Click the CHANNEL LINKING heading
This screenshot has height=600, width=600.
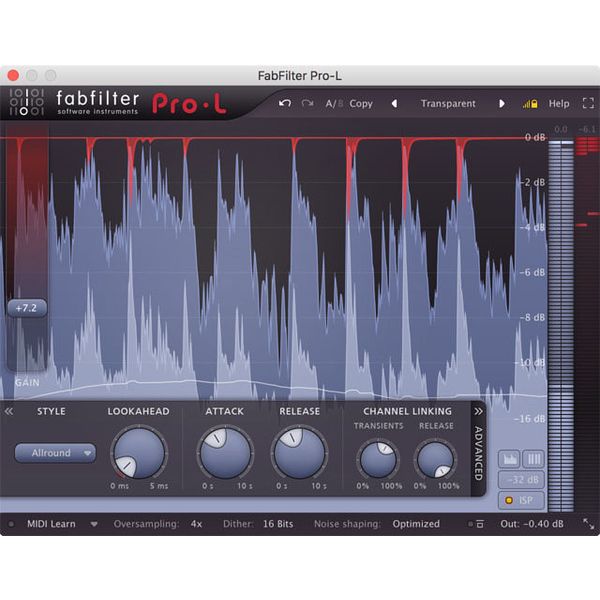(407, 411)
